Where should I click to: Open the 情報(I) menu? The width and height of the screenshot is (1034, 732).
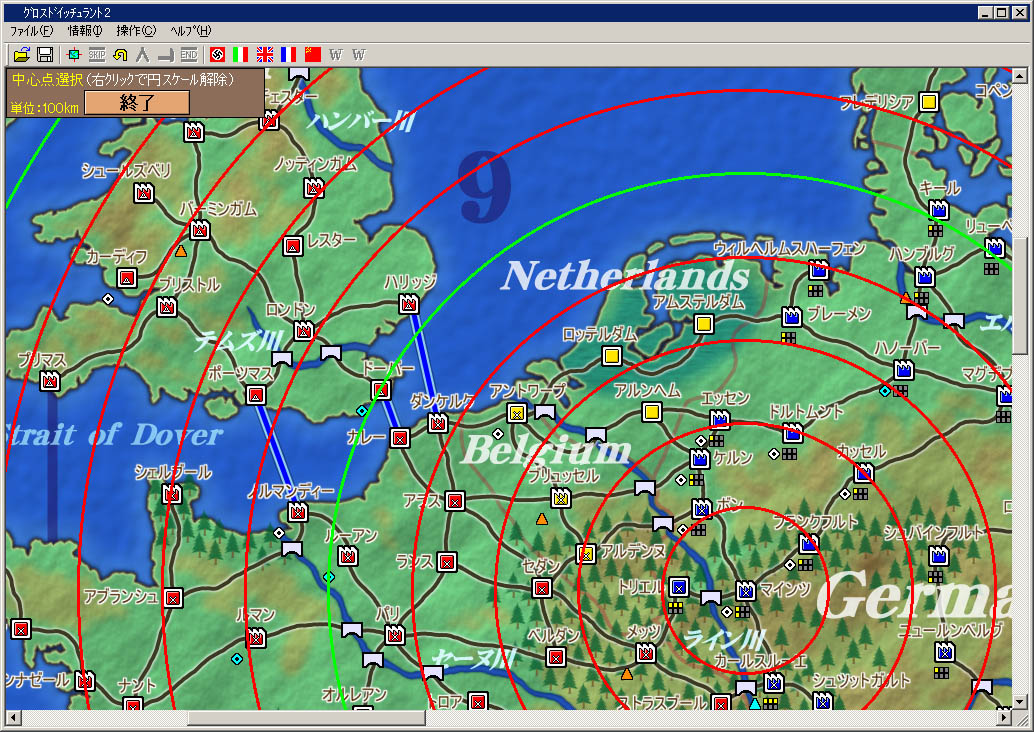(84, 31)
